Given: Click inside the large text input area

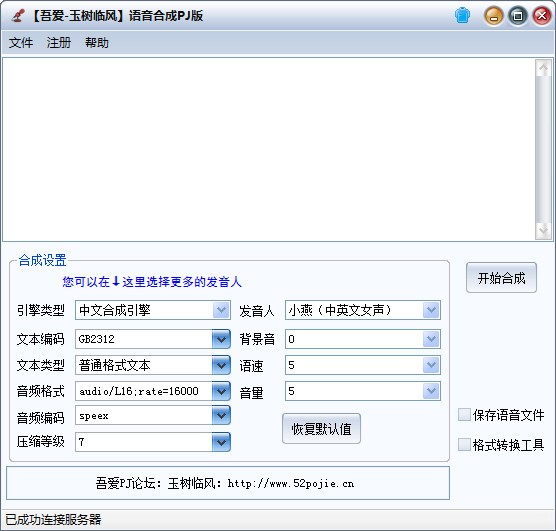Looking at the screenshot, I should point(269,149).
